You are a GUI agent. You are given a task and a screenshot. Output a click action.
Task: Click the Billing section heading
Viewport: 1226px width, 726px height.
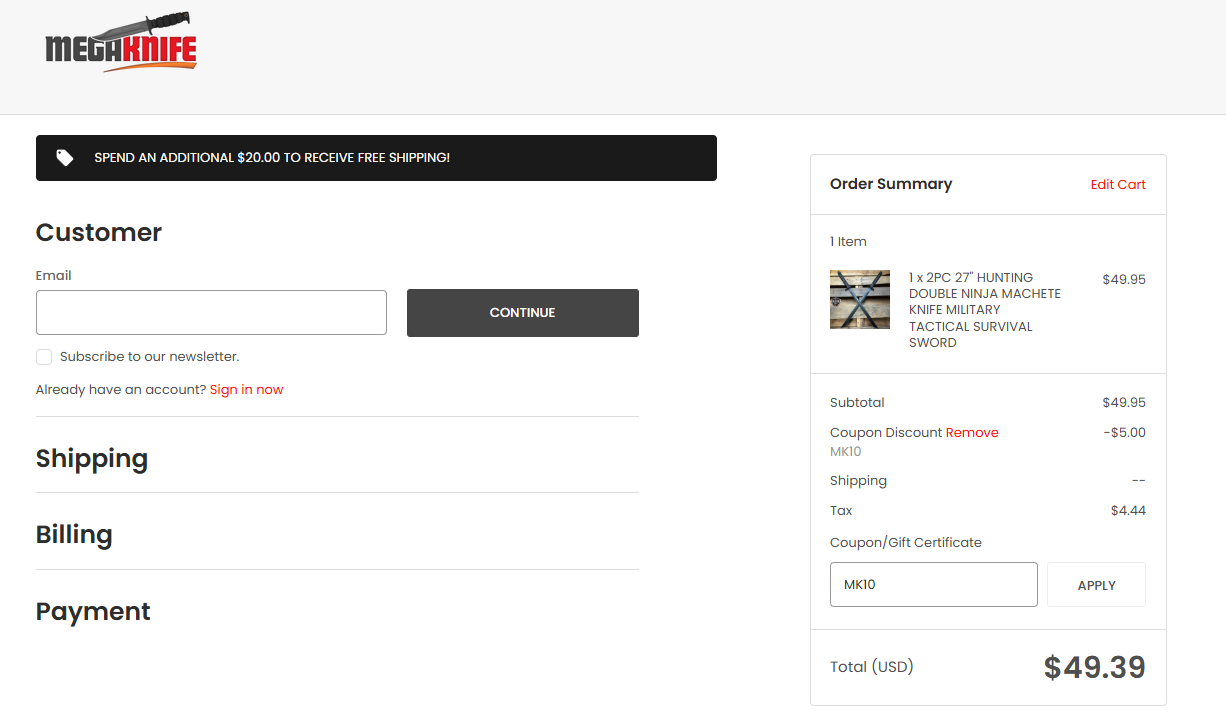[x=74, y=535]
